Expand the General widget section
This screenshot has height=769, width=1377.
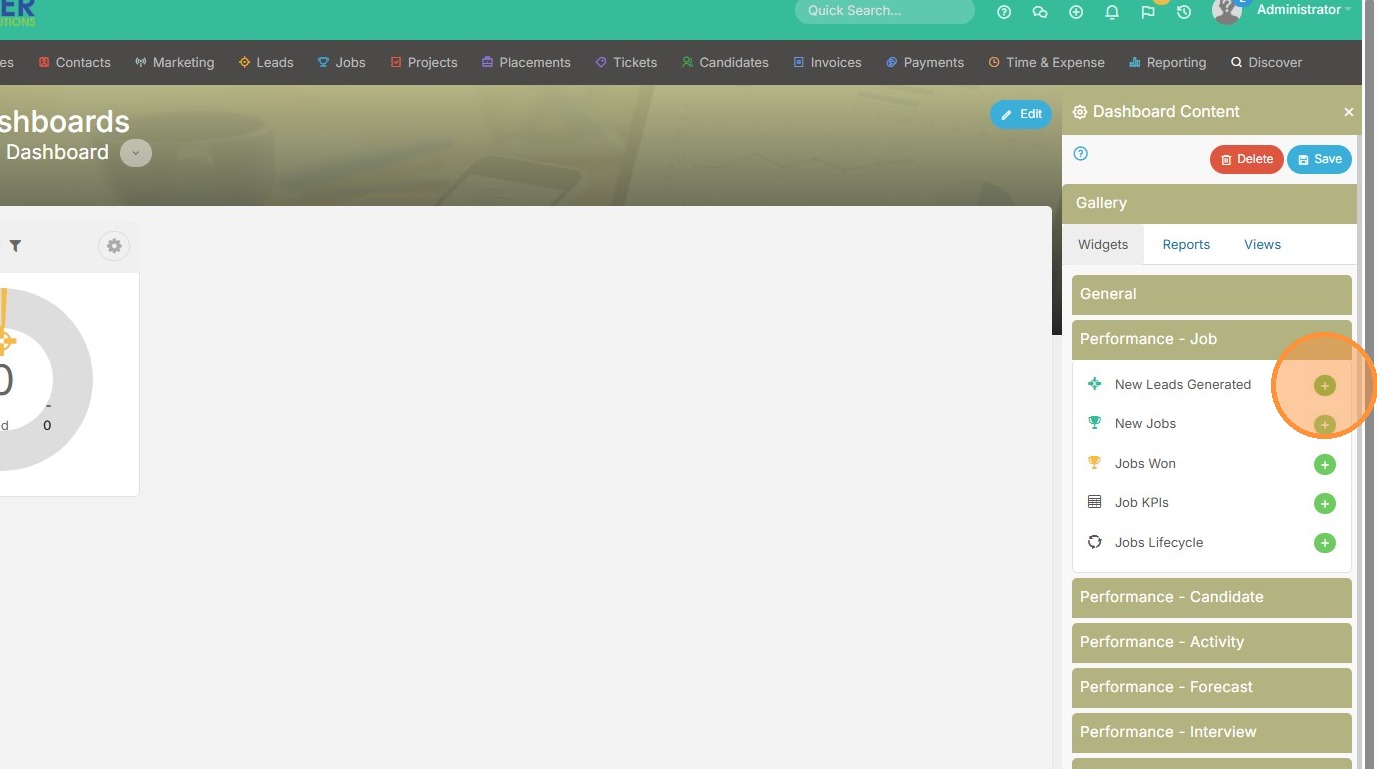pos(1211,294)
